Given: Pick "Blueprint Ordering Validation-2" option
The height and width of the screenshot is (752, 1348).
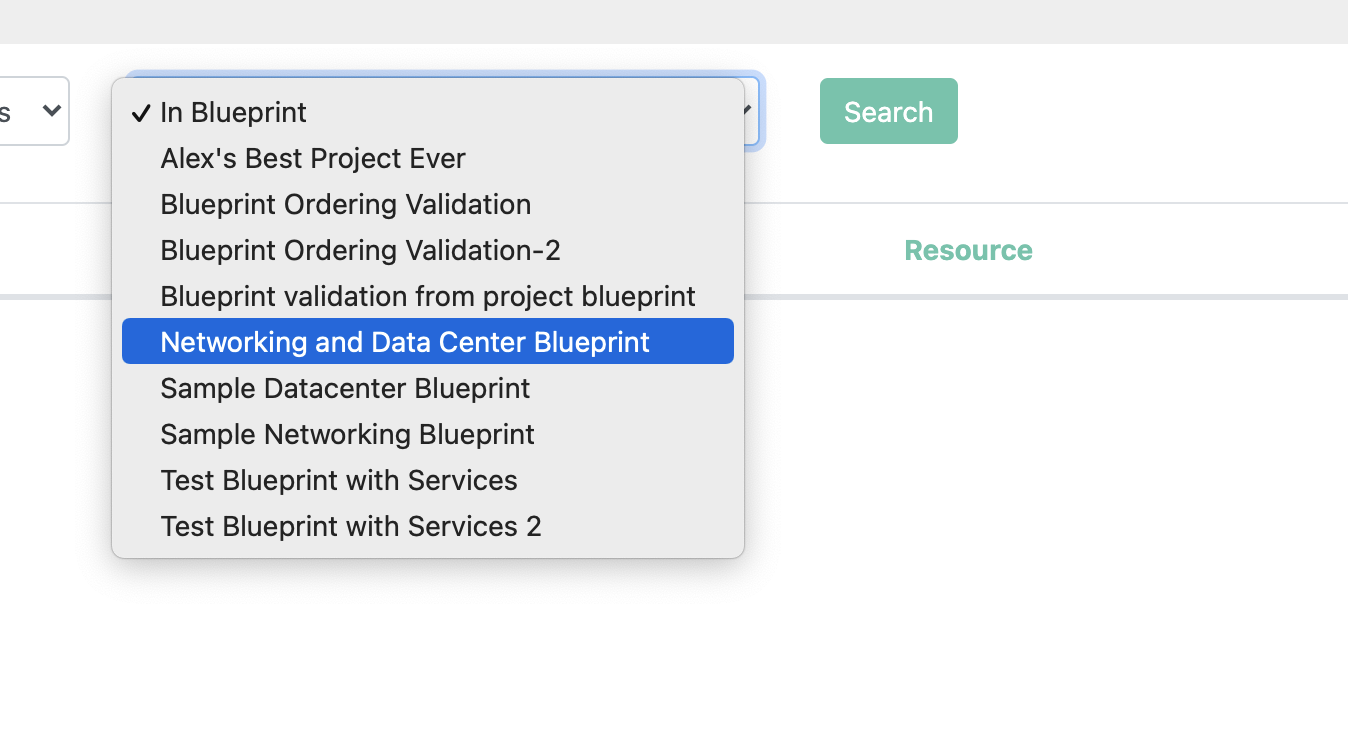Looking at the screenshot, I should [x=360, y=250].
